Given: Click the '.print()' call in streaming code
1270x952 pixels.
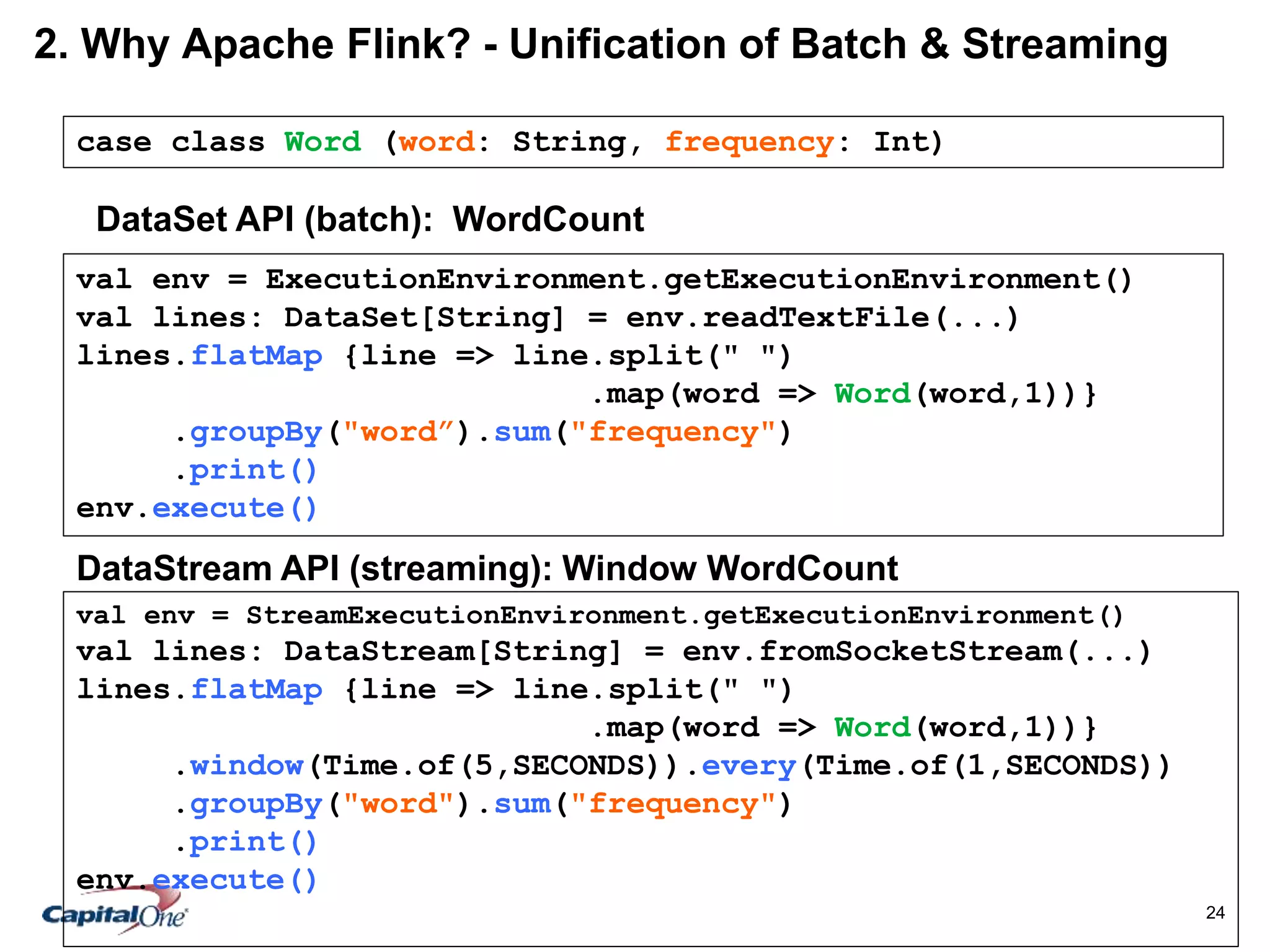Looking at the screenshot, I should 246,842.
